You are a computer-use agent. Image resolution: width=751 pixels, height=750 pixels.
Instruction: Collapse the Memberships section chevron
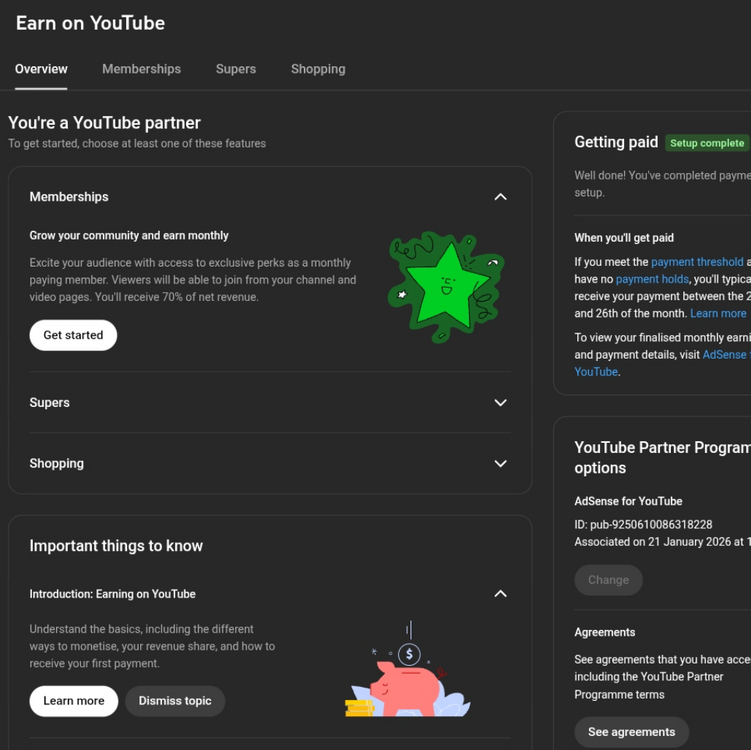[500, 197]
